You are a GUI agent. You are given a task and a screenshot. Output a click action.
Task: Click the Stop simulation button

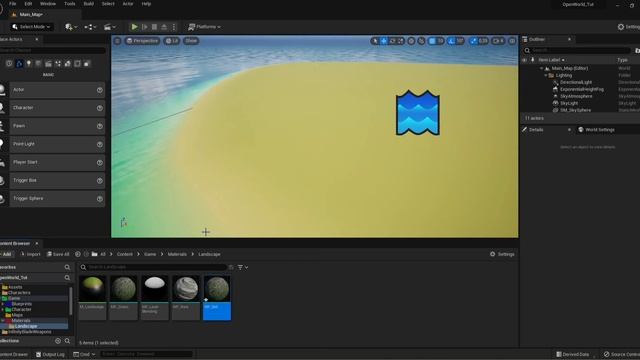click(154, 27)
